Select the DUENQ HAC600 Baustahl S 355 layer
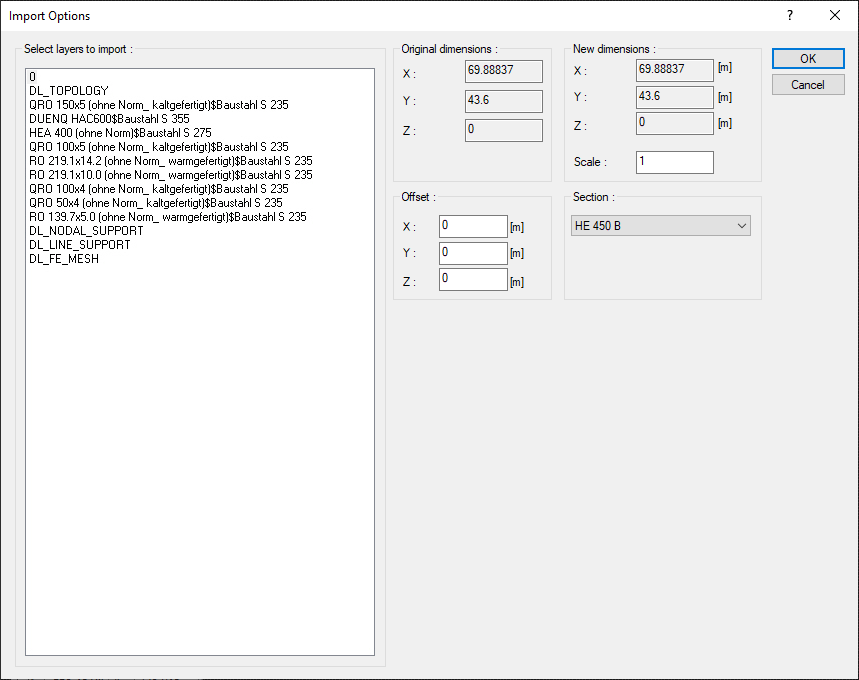The image size is (859, 680). point(110,118)
